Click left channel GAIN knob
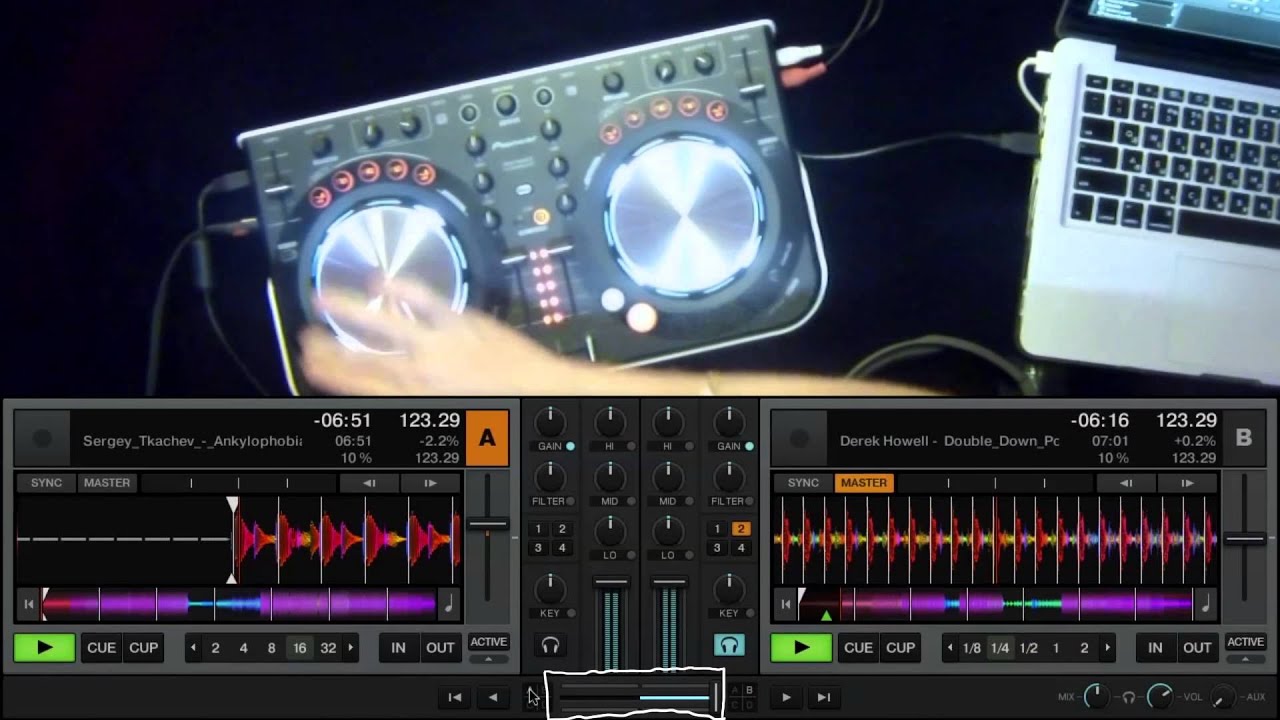This screenshot has width=1280, height=720. click(x=550, y=422)
